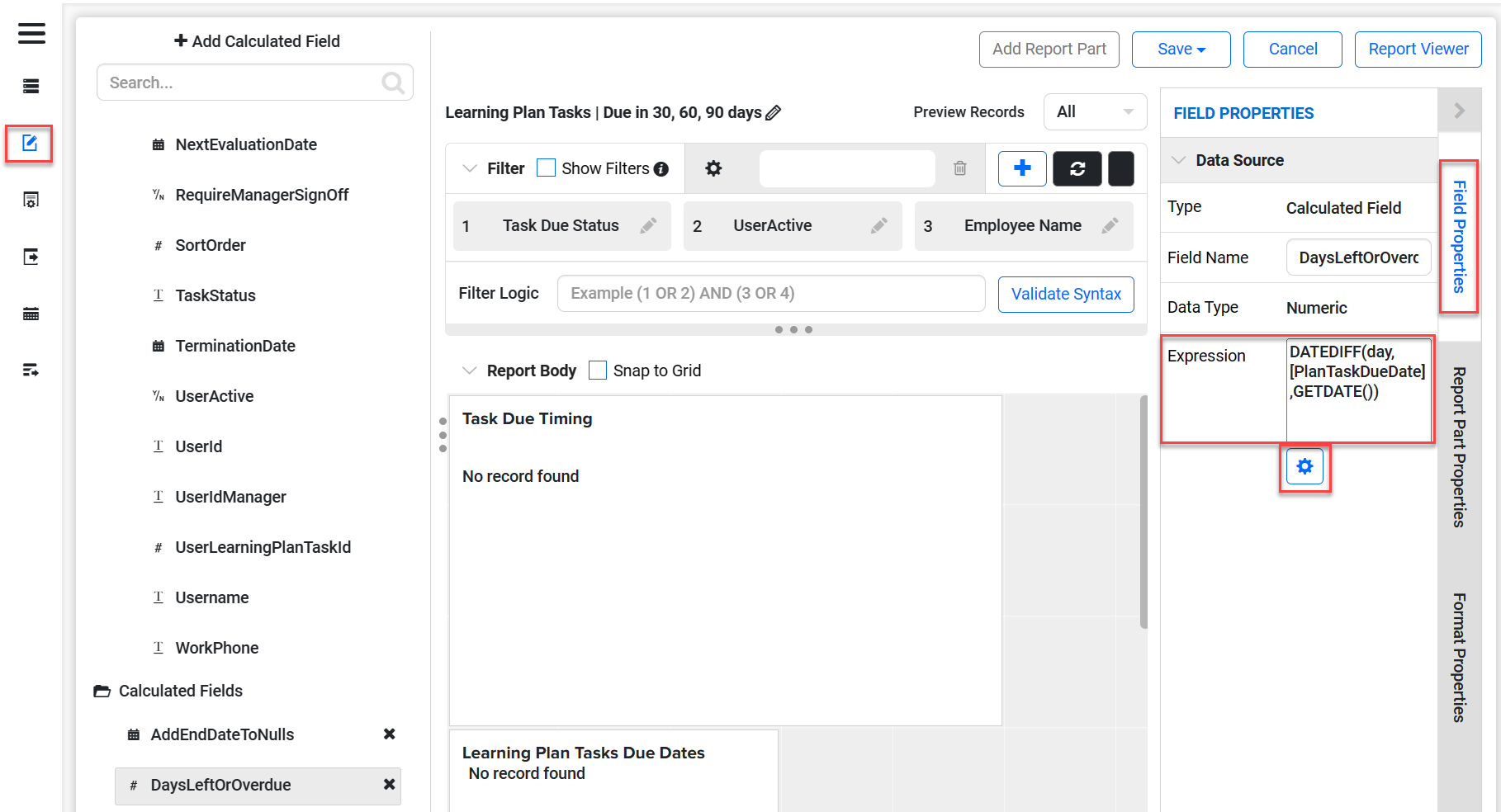Delete filter with trash icon

pos(960,168)
